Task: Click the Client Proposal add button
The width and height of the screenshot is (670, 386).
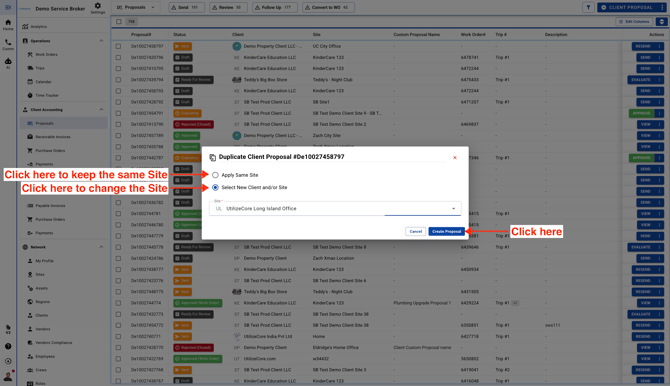Action: (627, 7)
